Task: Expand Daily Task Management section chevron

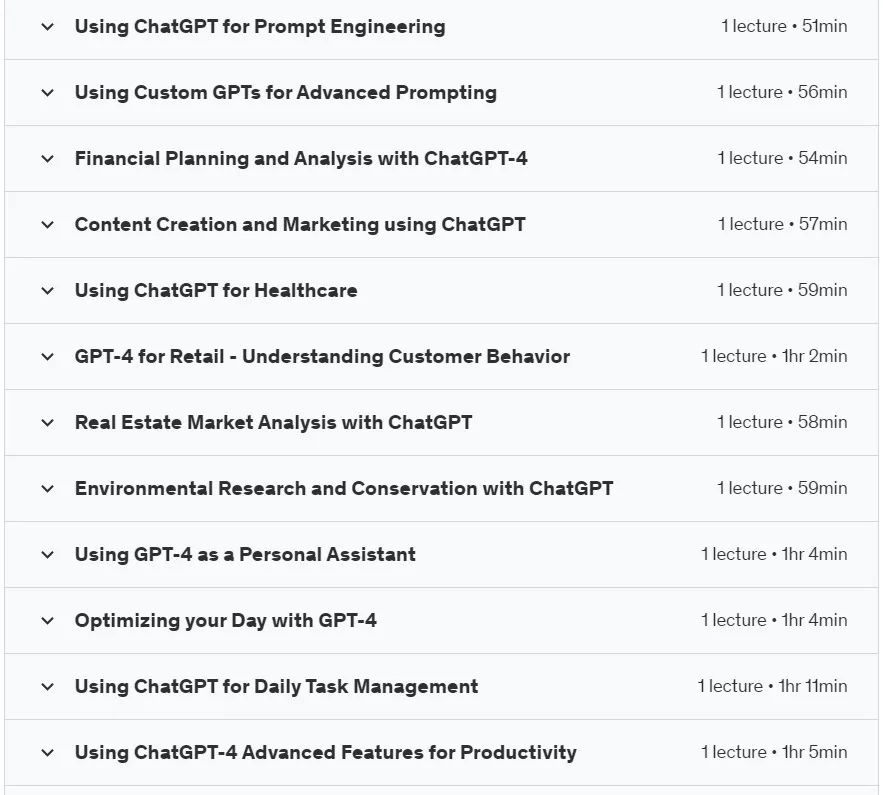Action: (x=48, y=686)
